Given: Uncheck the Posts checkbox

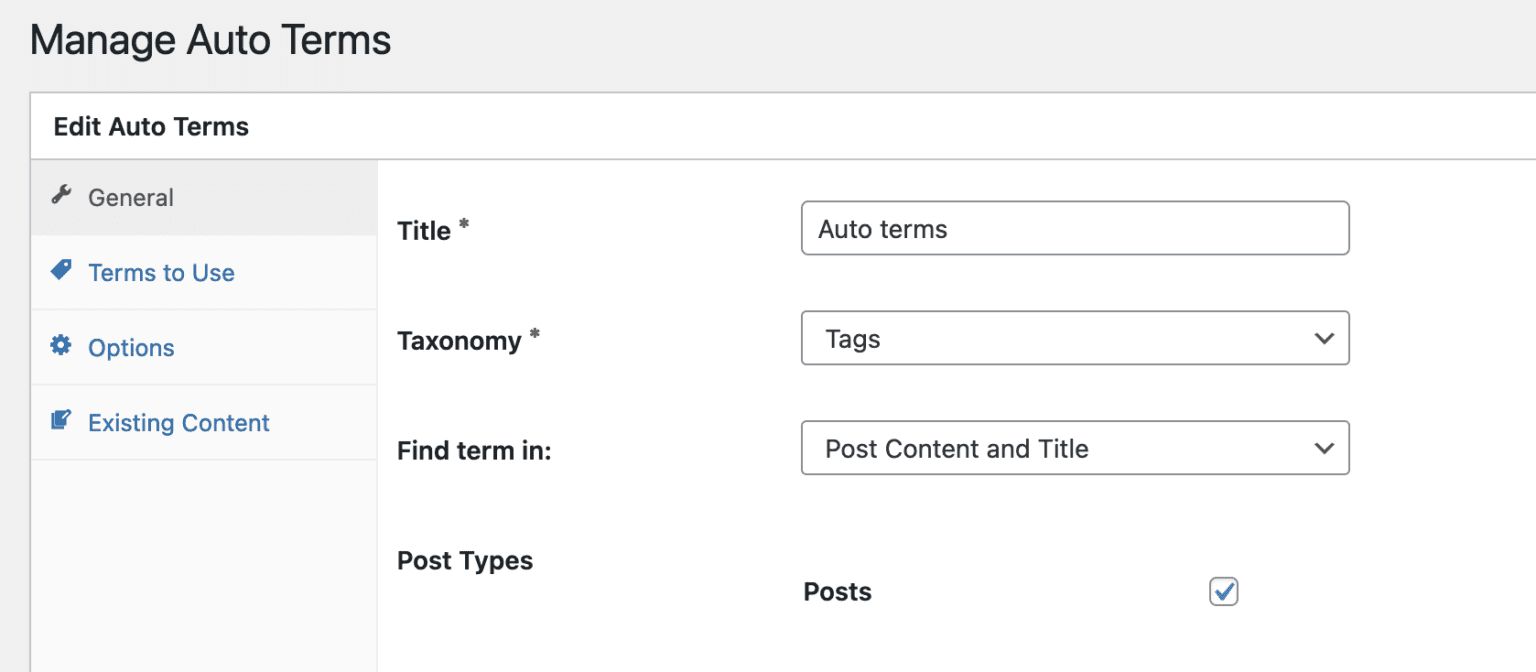Looking at the screenshot, I should pyautogui.click(x=1224, y=591).
